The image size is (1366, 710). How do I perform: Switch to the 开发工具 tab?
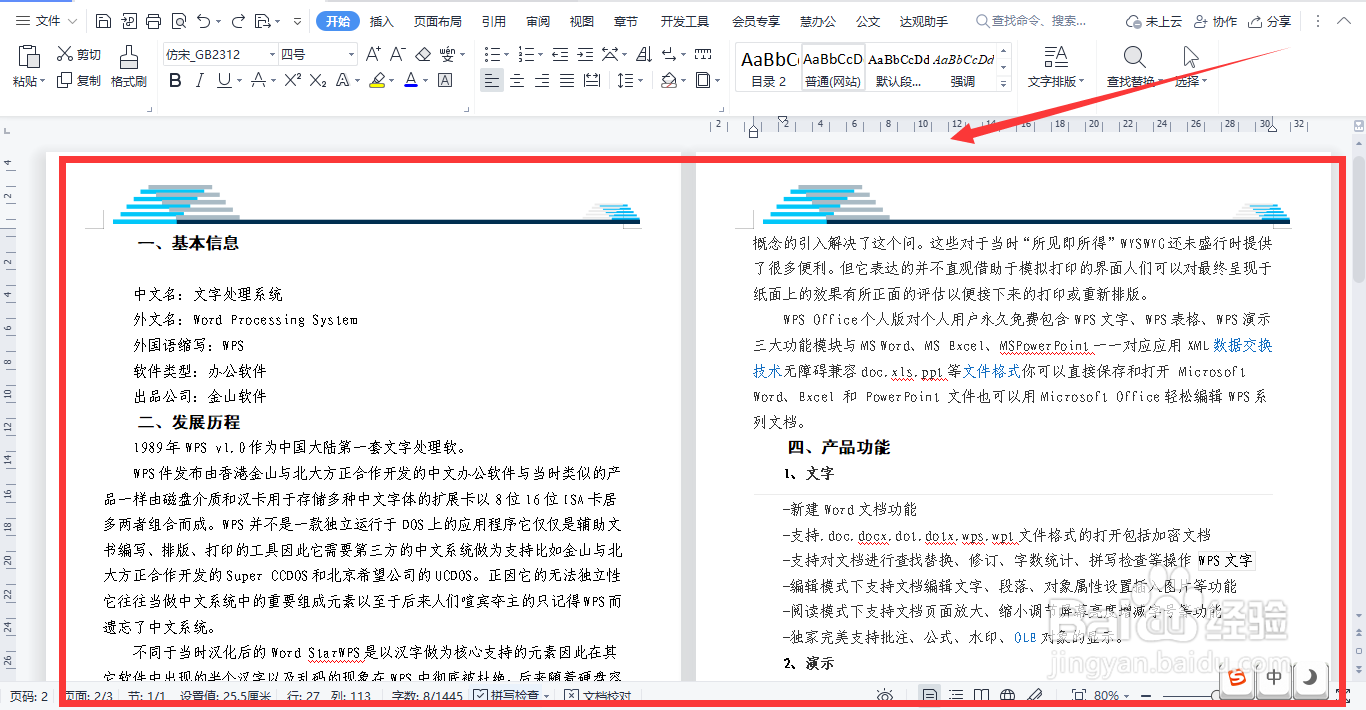(x=685, y=21)
